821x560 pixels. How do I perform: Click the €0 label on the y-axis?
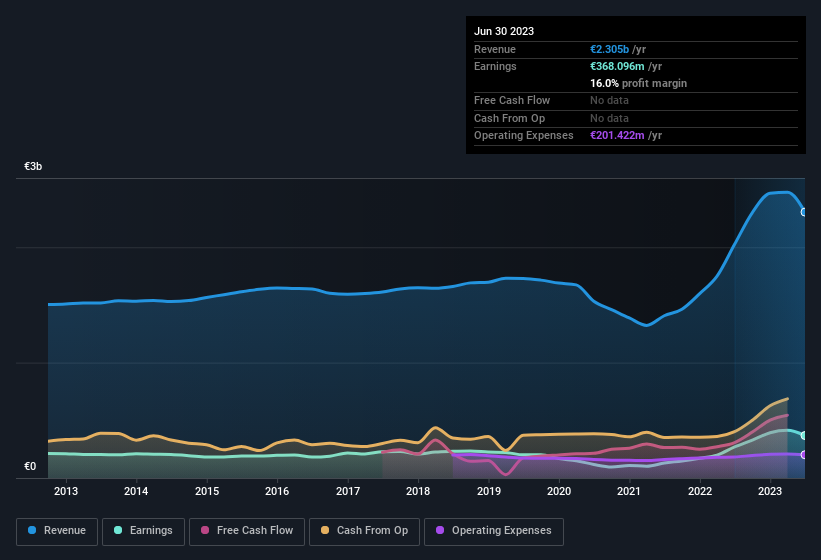coord(30,466)
